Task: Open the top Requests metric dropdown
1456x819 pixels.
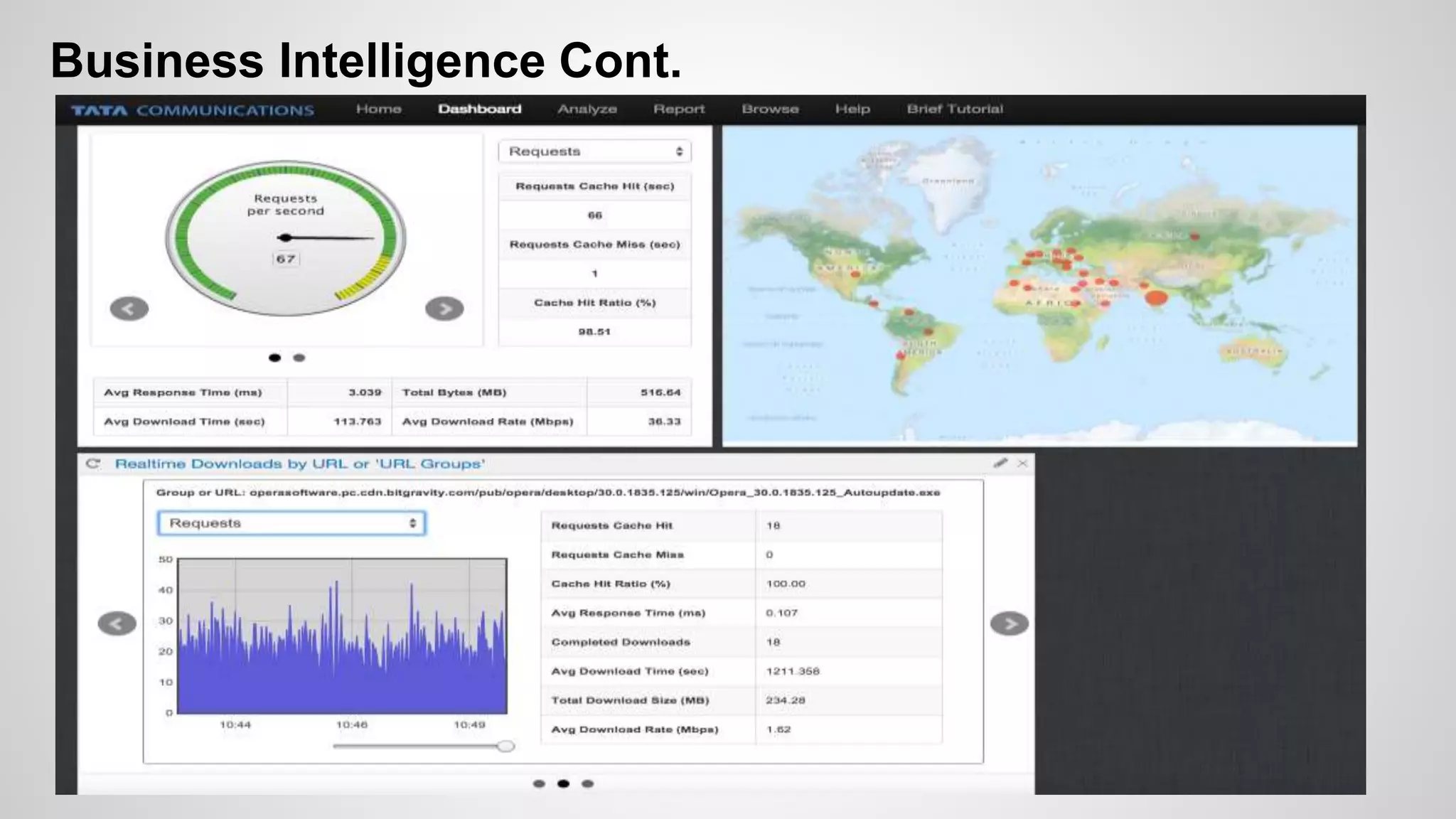Action: click(x=595, y=151)
